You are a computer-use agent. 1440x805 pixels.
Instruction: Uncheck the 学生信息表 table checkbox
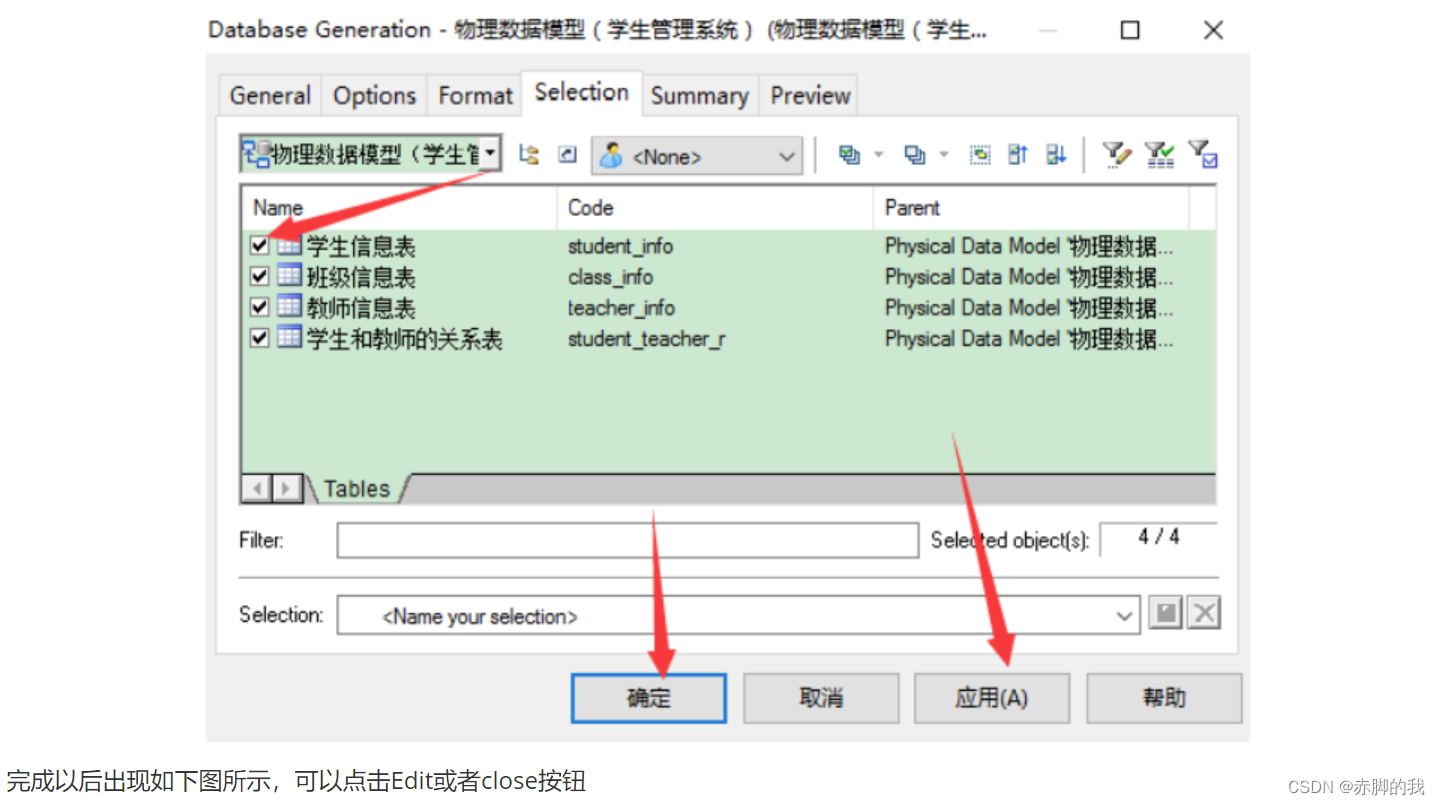click(x=259, y=245)
